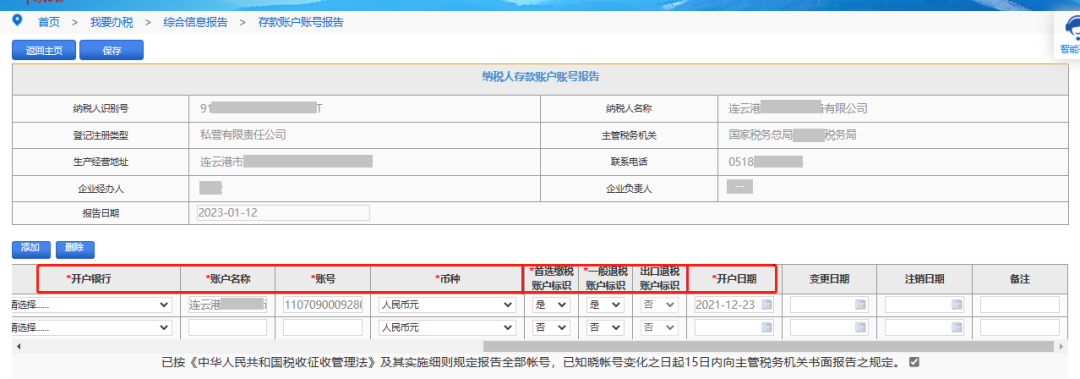The image size is (1080, 379).
Task: Click the horizontal scrollbar thumb
Action: click(x=769, y=346)
